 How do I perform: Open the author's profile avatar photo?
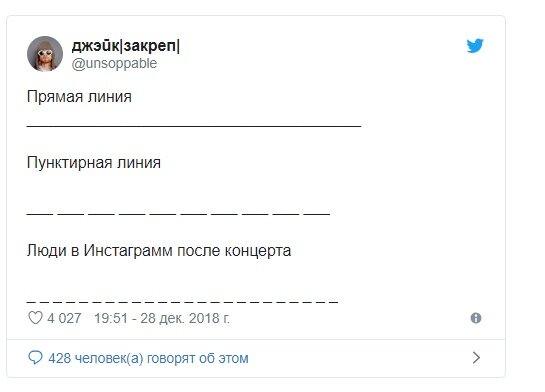point(45,54)
